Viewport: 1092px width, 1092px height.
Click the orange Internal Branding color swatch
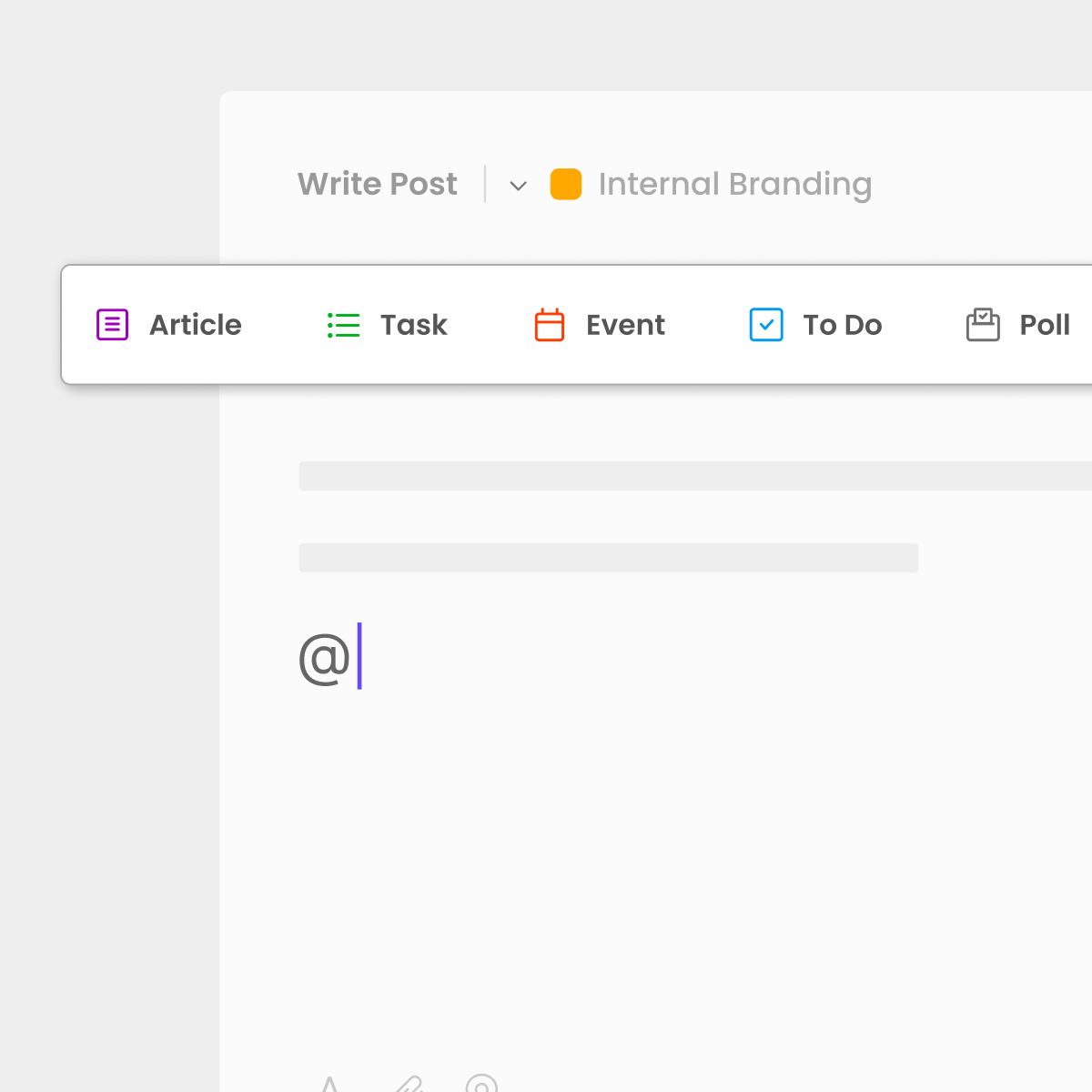click(565, 184)
